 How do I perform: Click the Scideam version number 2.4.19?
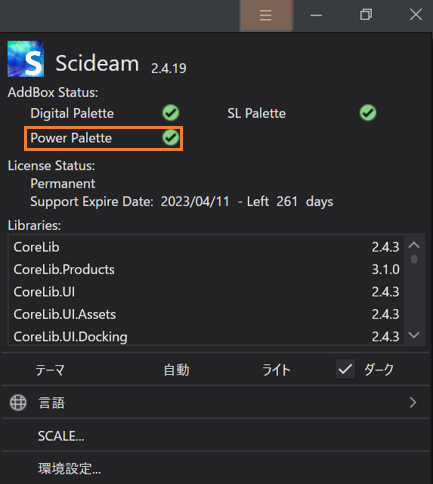click(x=169, y=68)
